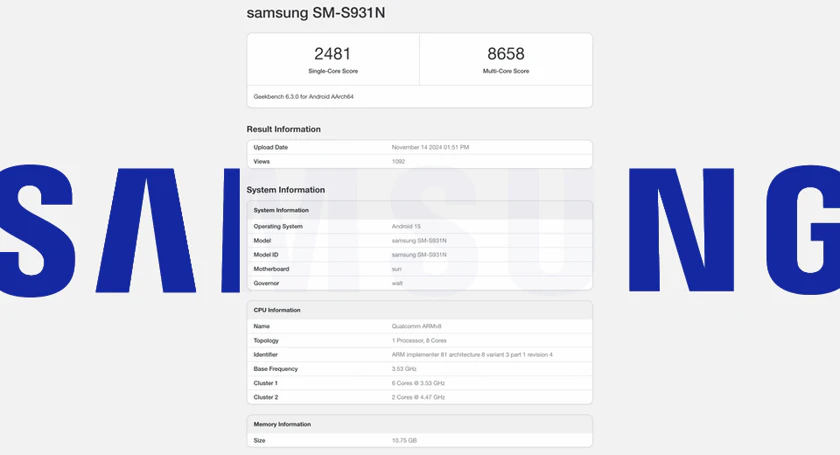
Task: Click the Memory Information table header
Action: 282,424
